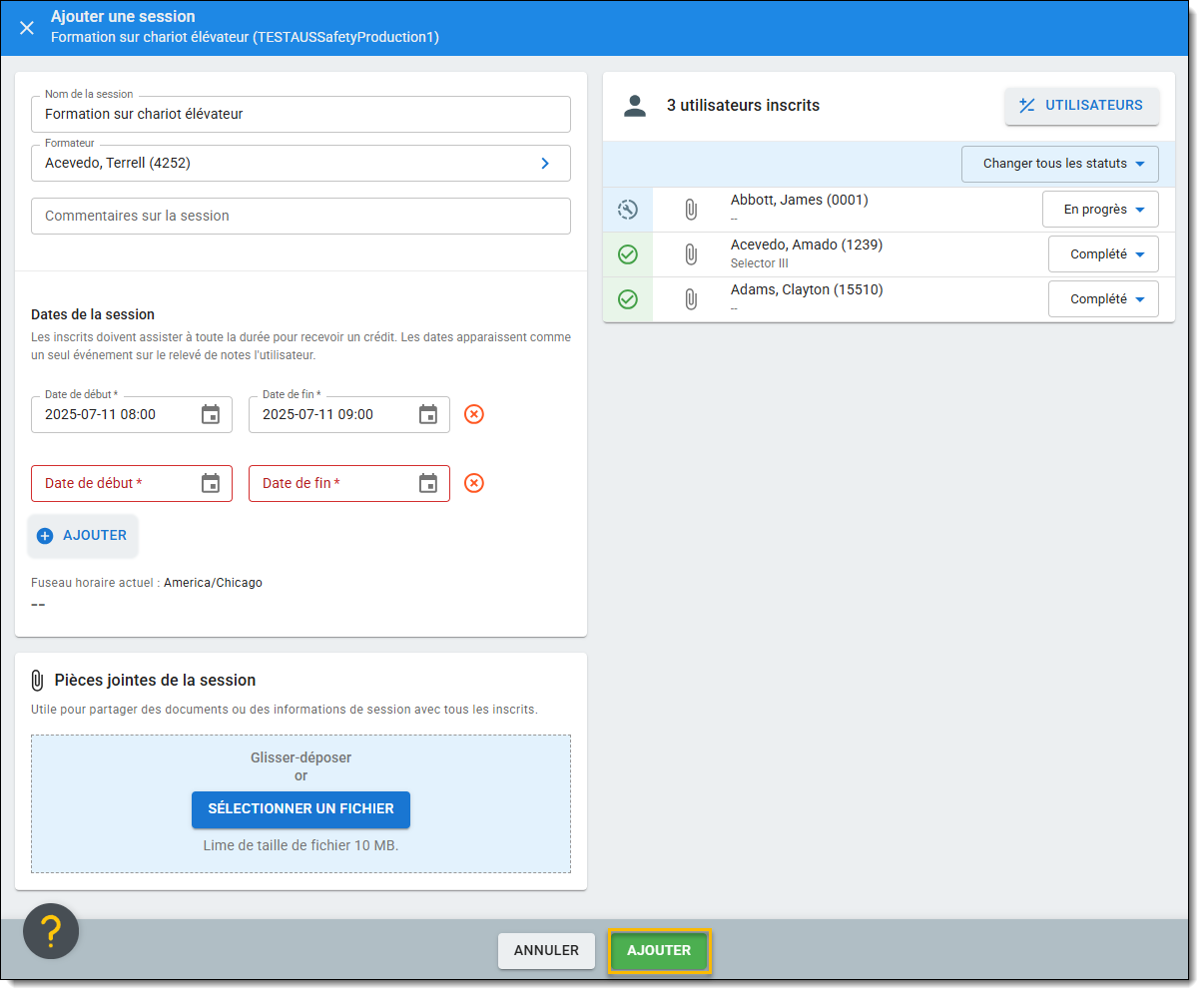The width and height of the screenshot is (1204, 995).
Task: Open Complété status dropdown for Adams, Clayton
Action: tap(1103, 299)
